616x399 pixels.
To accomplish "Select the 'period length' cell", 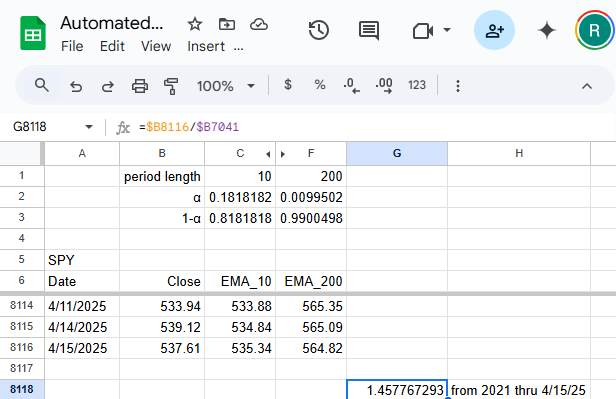I will tap(162, 176).
